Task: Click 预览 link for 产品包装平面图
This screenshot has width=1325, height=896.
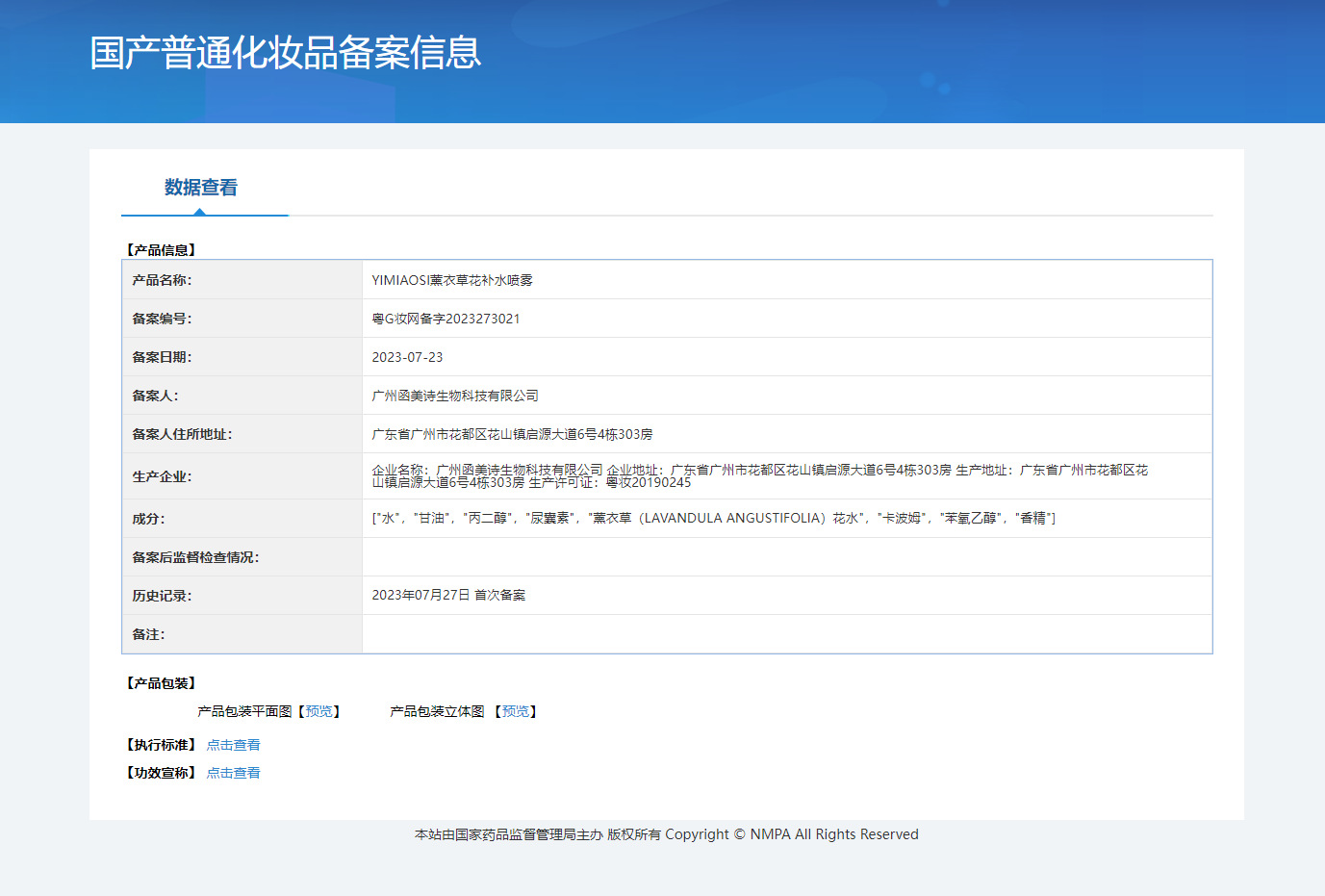Action: pos(319,711)
